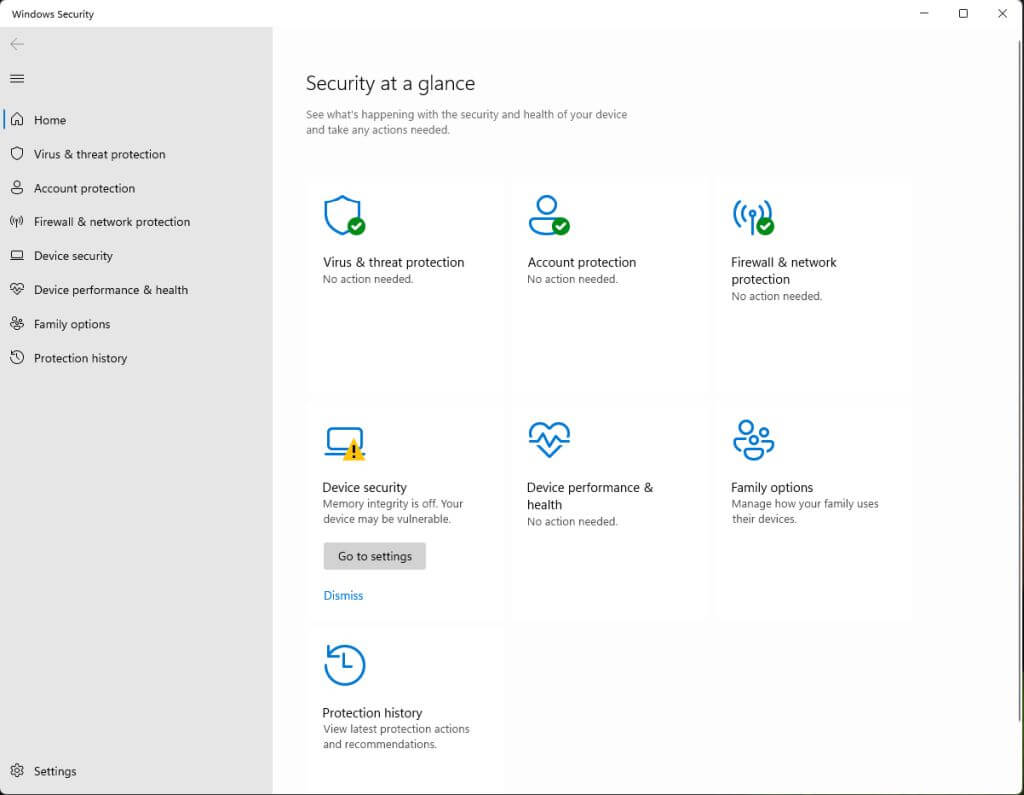Click the Device security laptop warning icon
1024x795 pixels.
click(345, 443)
